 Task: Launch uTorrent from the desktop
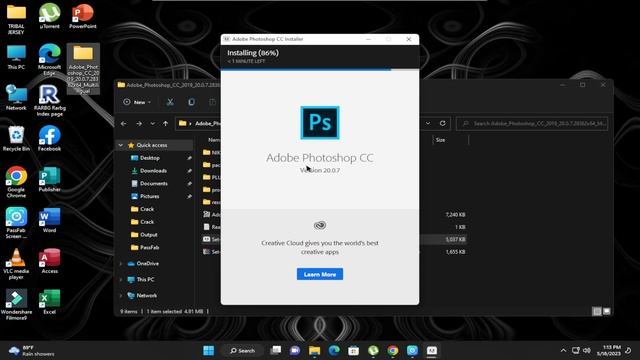click(49, 16)
